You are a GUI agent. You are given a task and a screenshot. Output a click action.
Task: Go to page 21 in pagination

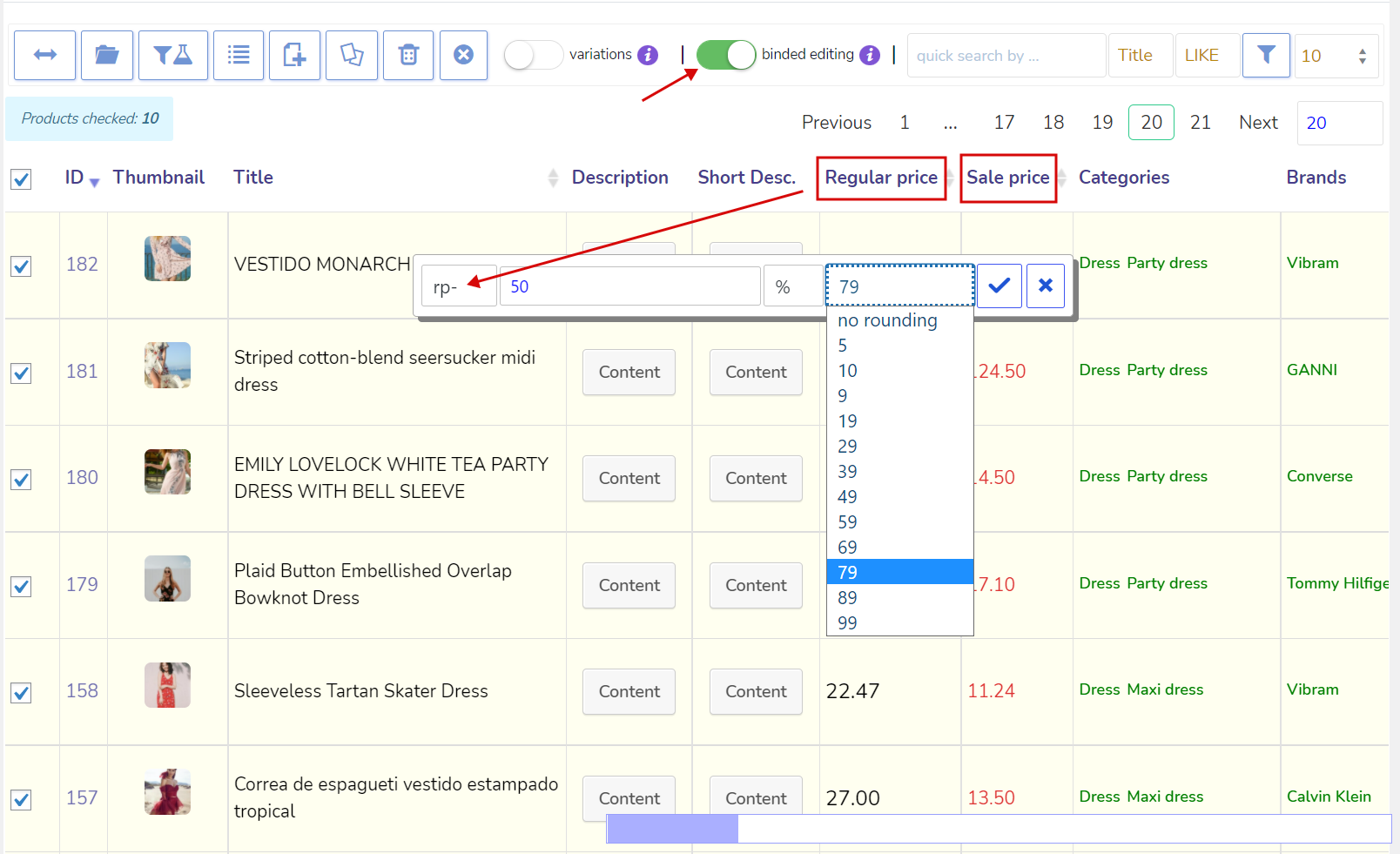pos(1201,123)
